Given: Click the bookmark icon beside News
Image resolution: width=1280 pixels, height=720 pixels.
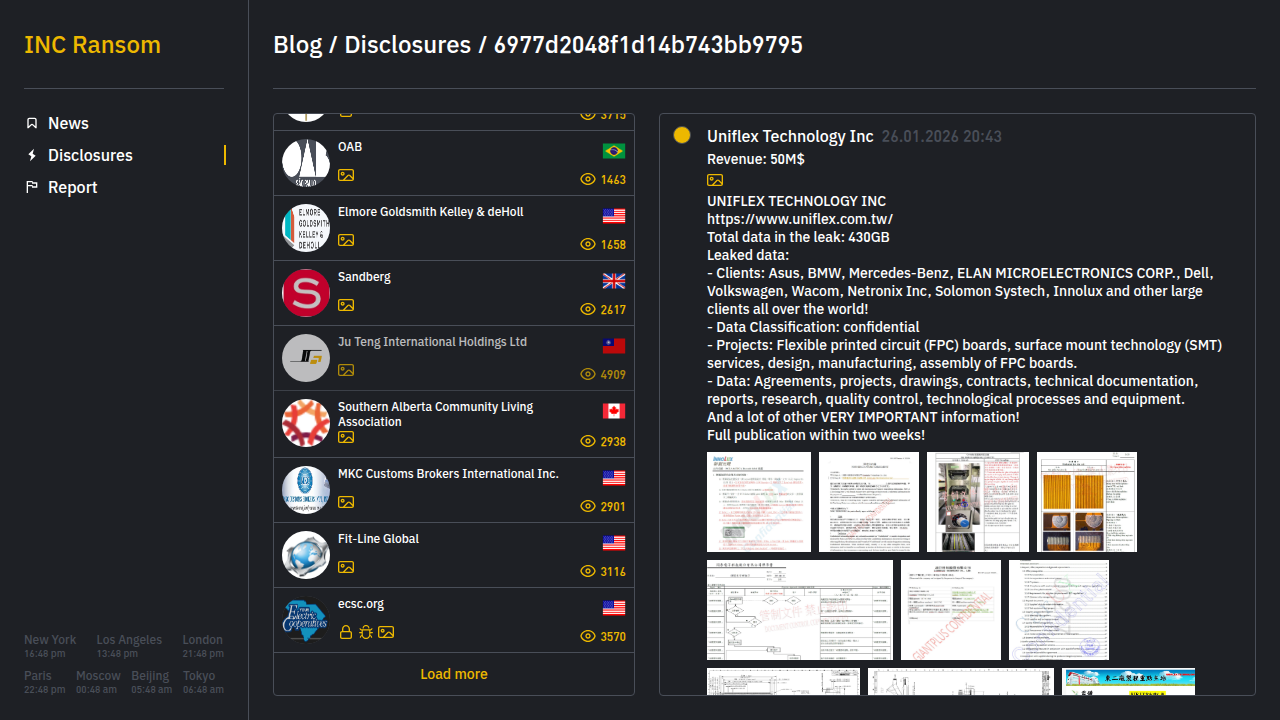Looking at the screenshot, I should (x=32, y=123).
